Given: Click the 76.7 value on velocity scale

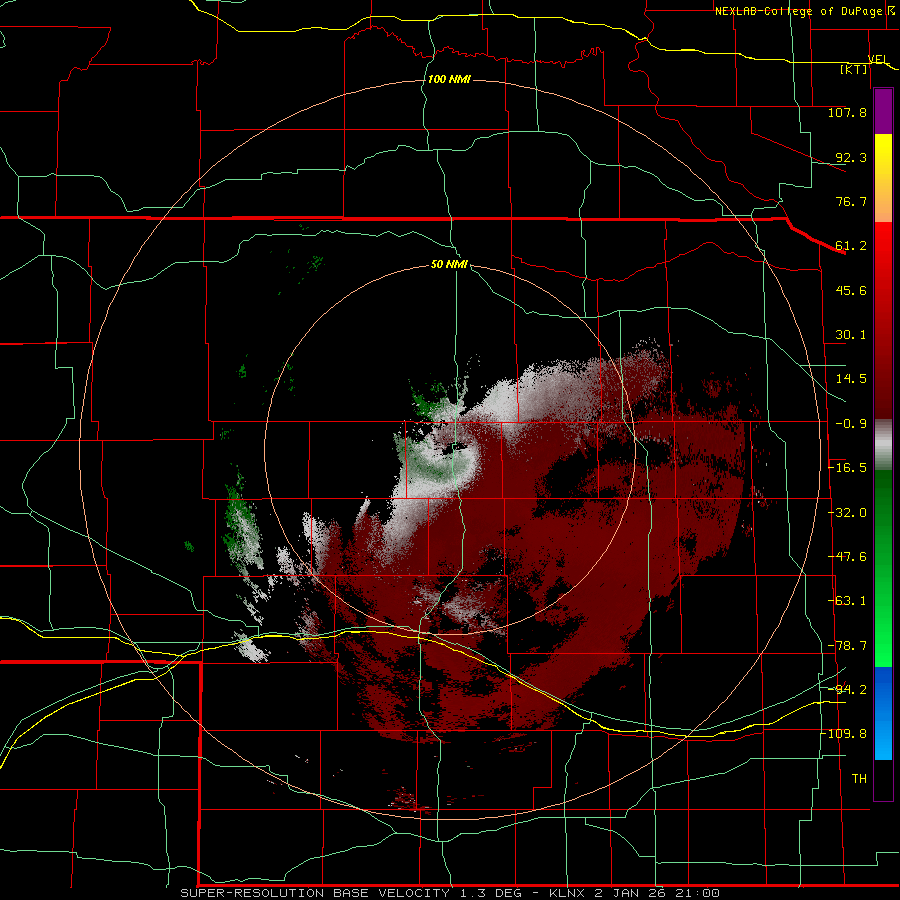Looking at the screenshot, I should 851,201.
